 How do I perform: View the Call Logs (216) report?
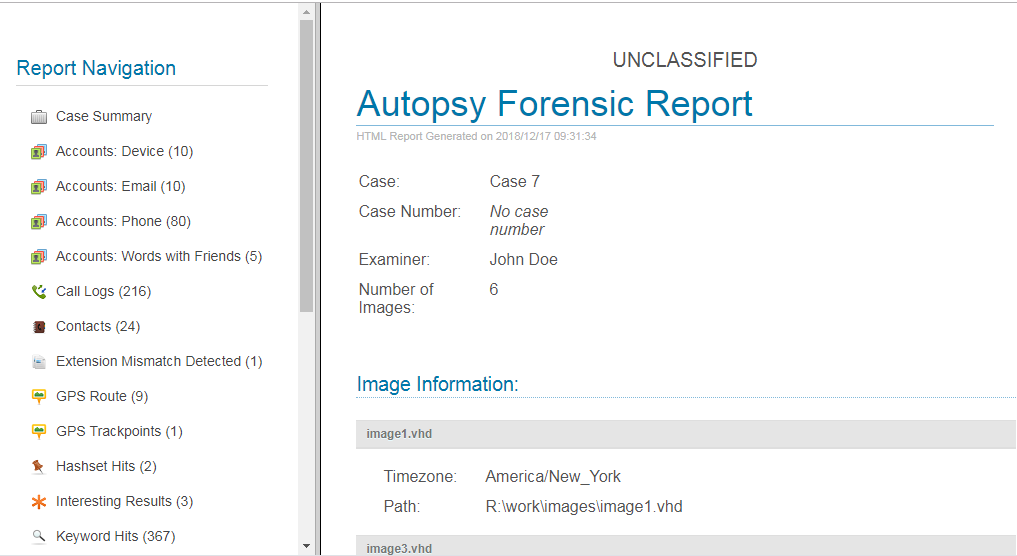[103, 291]
